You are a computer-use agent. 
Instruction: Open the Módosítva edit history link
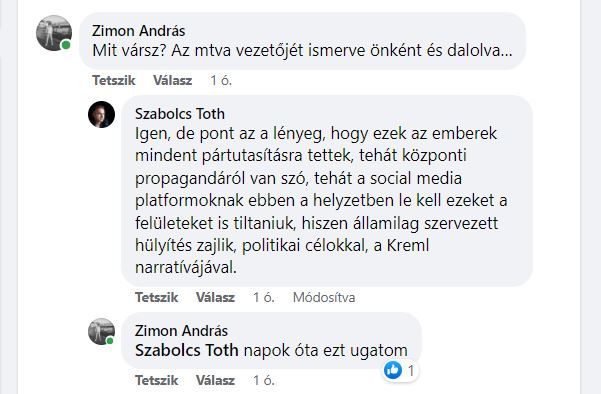[324, 297]
